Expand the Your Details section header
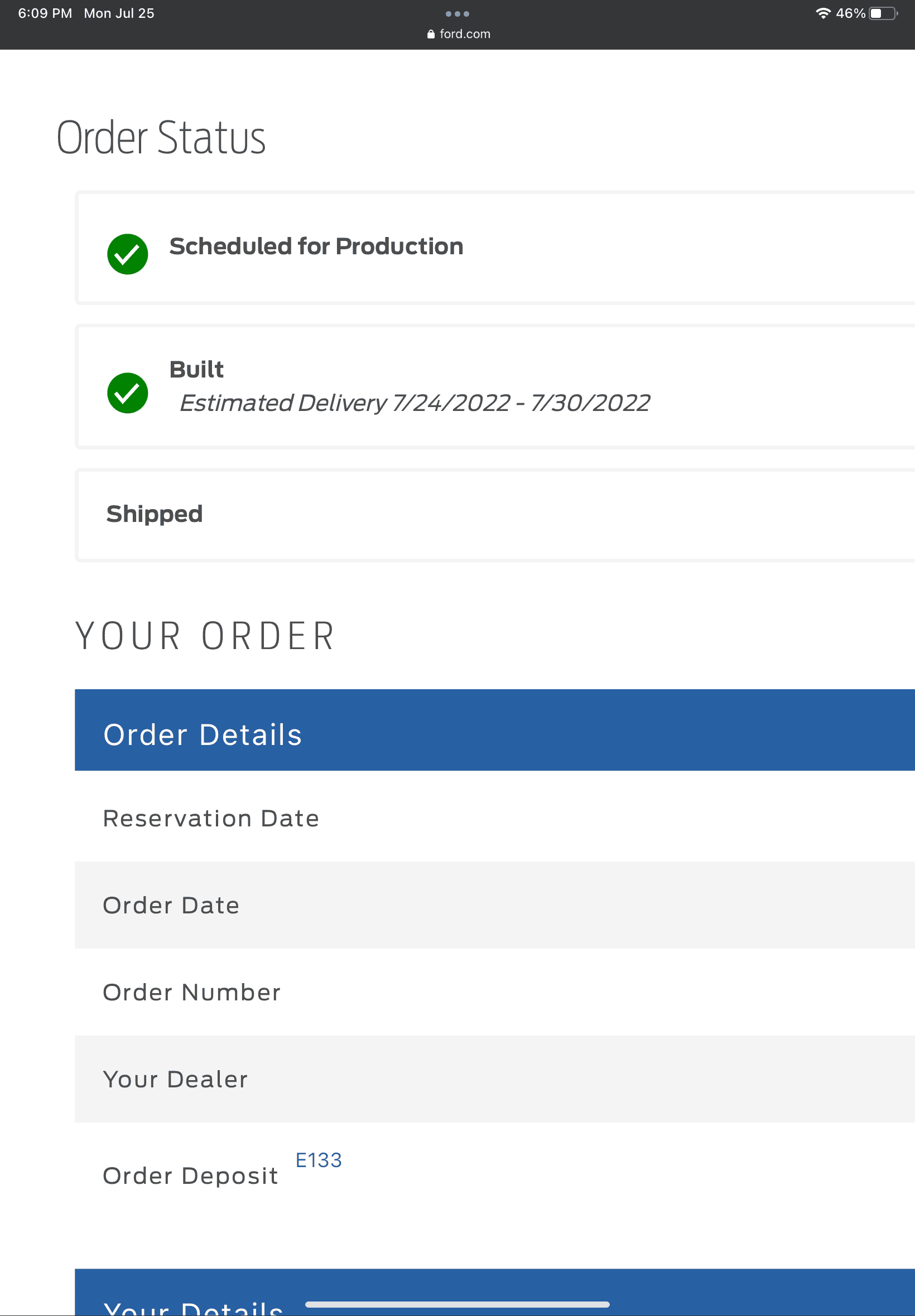Viewport: 915px width, 1316px height. click(494, 1295)
